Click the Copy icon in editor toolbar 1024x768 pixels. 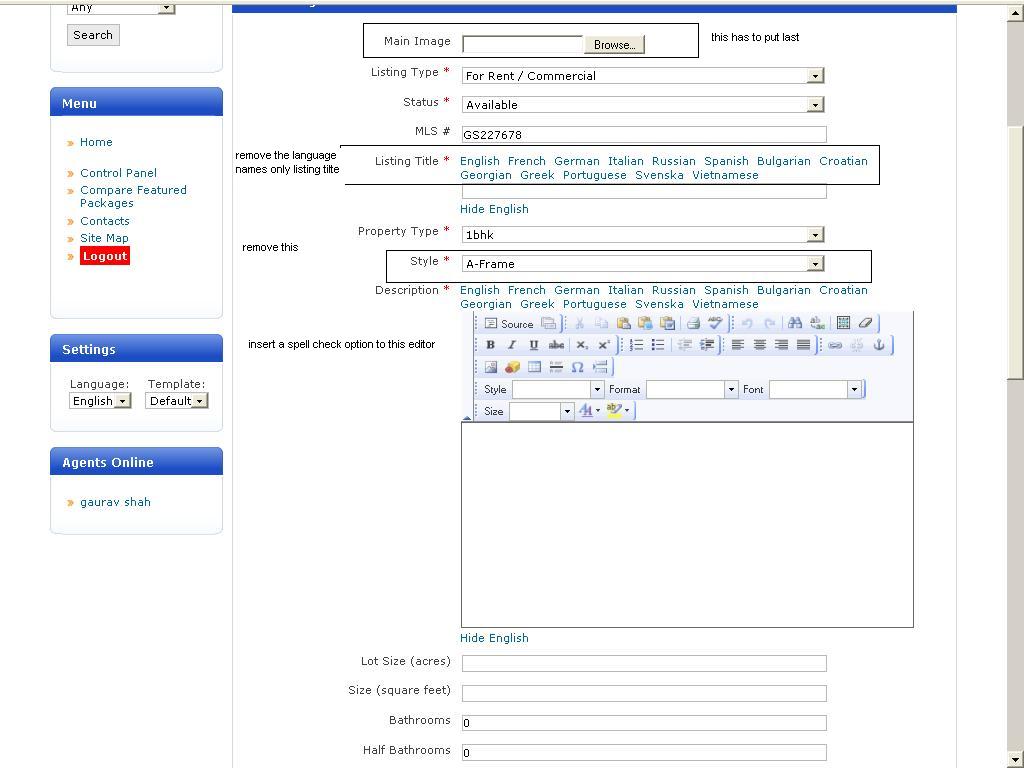tap(601, 323)
